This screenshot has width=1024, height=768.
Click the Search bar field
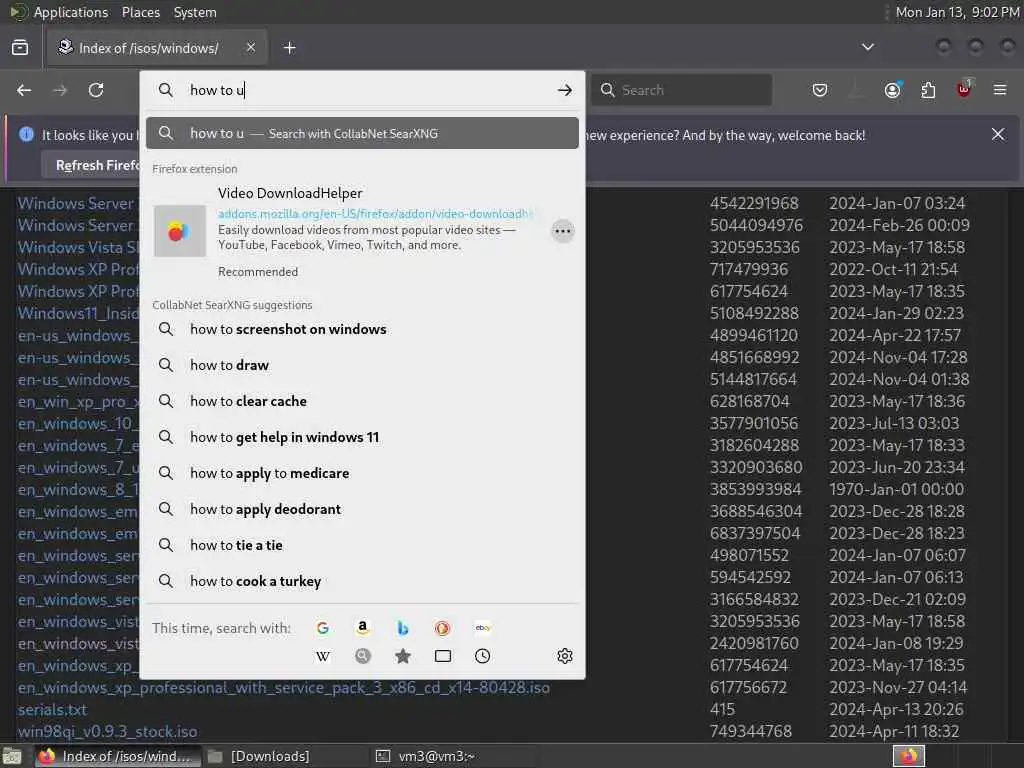(681, 90)
